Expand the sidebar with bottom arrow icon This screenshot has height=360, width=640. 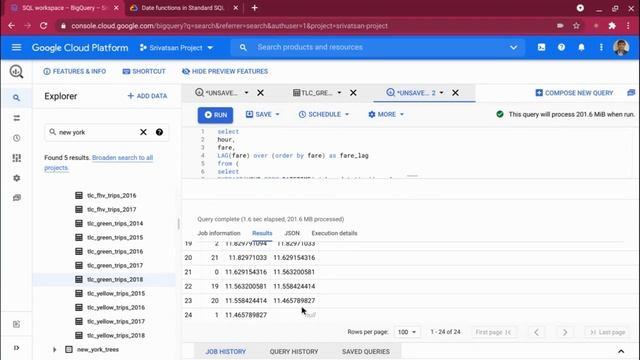tap(16, 348)
